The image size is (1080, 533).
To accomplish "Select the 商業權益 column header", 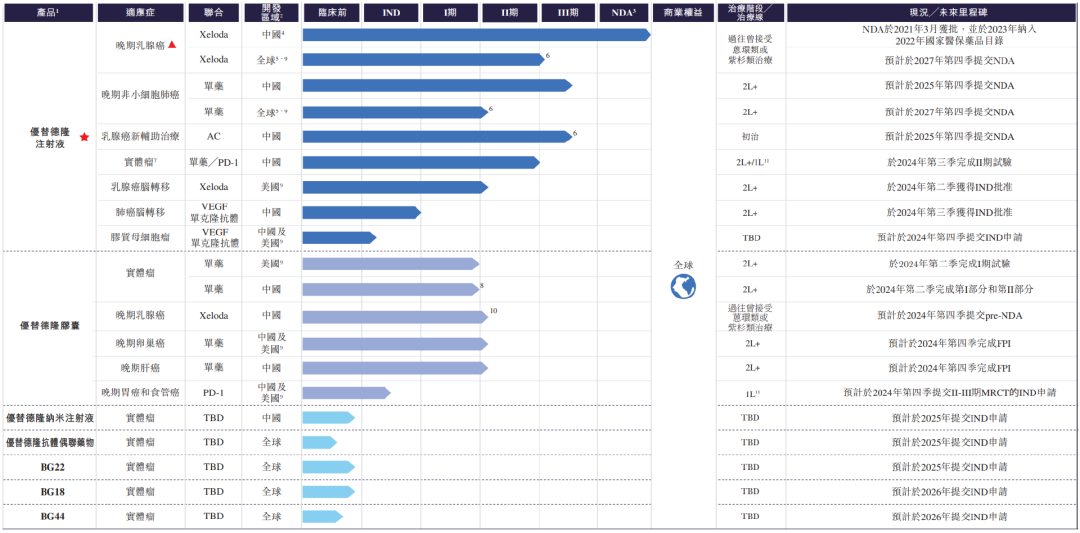I will click(683, 12).
